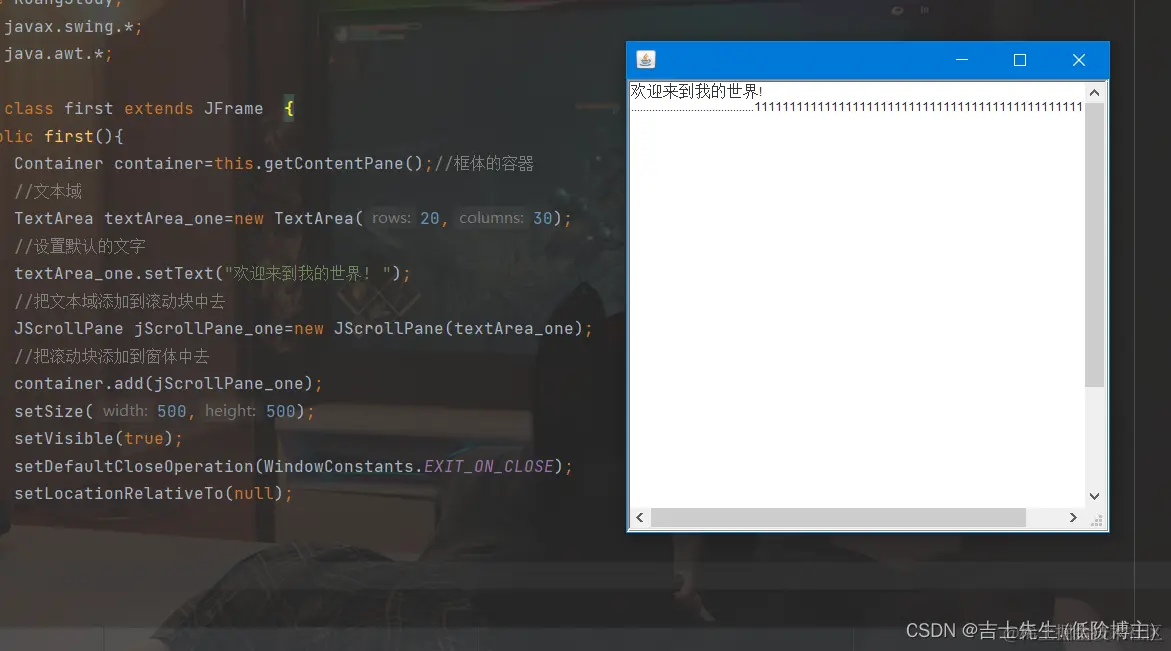Click the 'columns: 30' parameter hint
Image resolution: width=1171 pixels, height=651 pixels.
(506, 218)
